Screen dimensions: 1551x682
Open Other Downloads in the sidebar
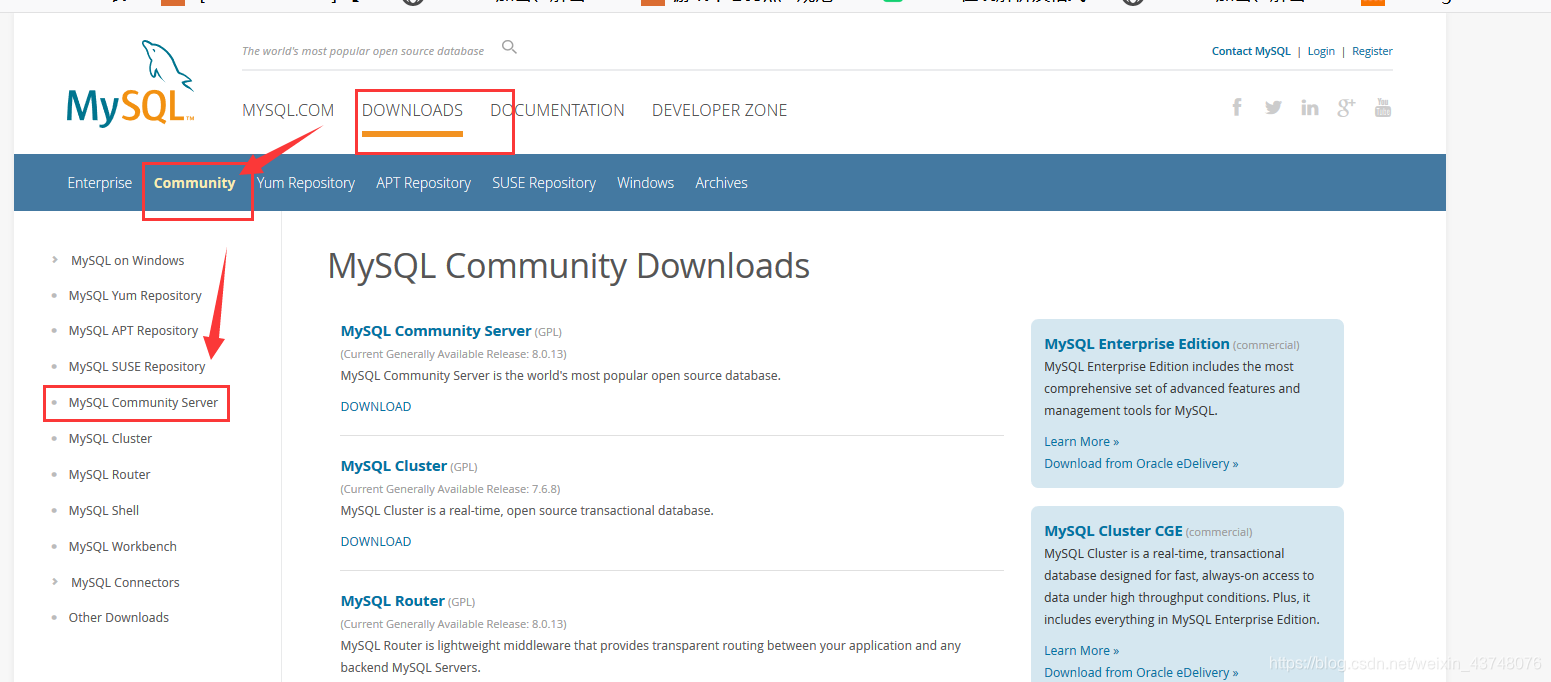tap(118, 617)
